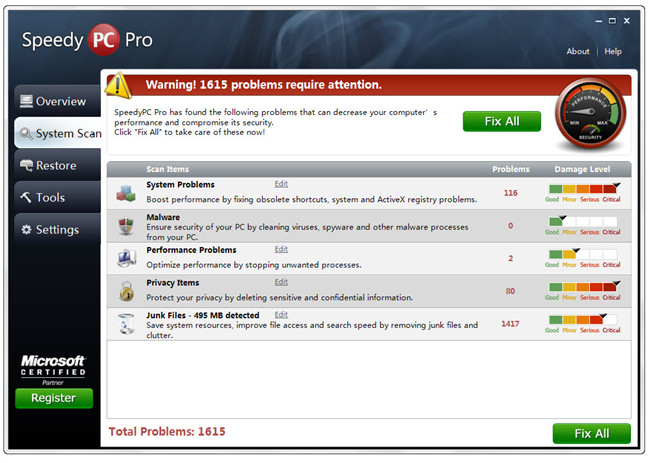Edit Junk Files scan settings
The width and height of the screenshot is (650, 463).
point(281,315)
